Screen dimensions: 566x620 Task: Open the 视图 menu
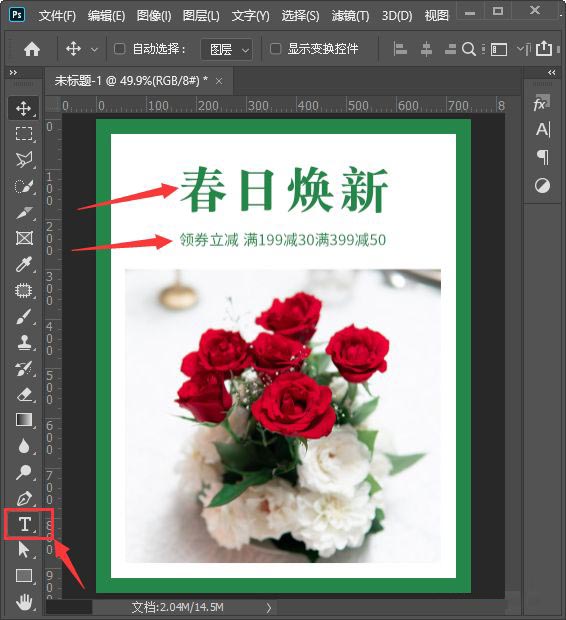(x=437, y=16)
